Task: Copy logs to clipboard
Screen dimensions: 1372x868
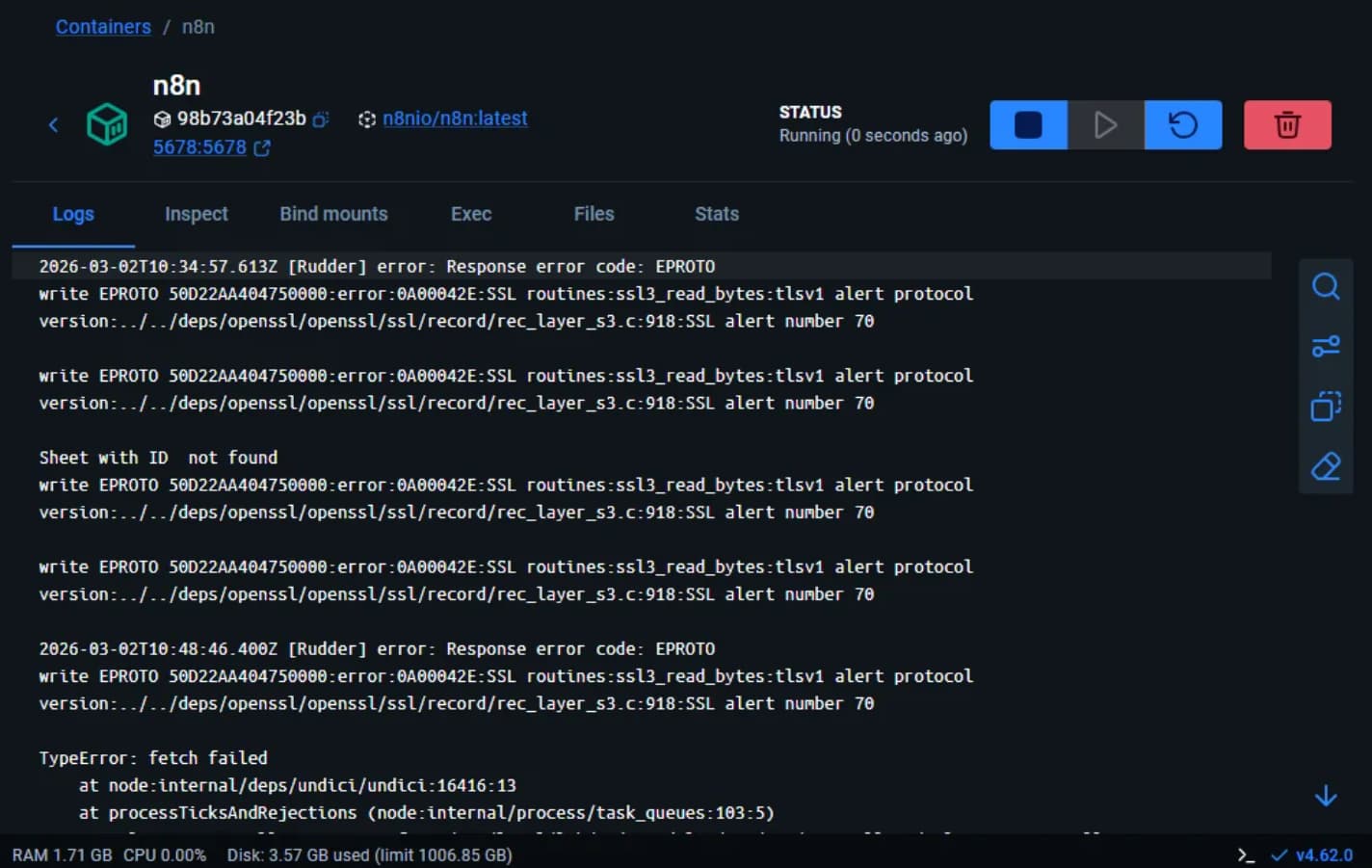Action: [1326, 407]
